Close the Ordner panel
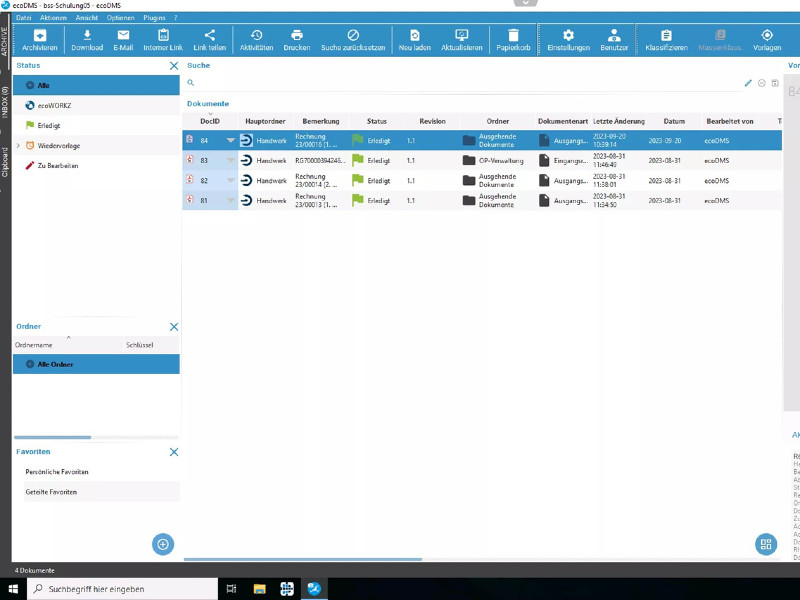This screenshot has height=600, width=800. (x=174, y=327)
